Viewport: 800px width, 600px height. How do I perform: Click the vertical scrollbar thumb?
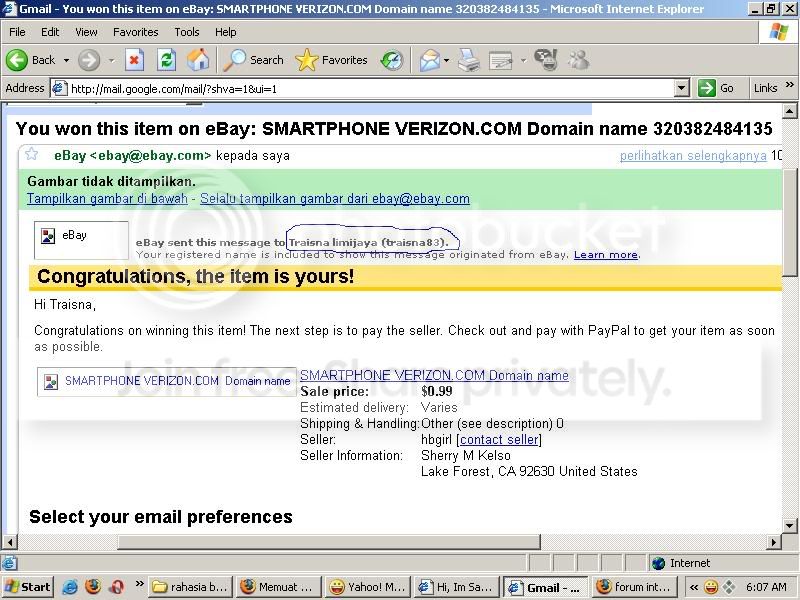pos(790,222)
